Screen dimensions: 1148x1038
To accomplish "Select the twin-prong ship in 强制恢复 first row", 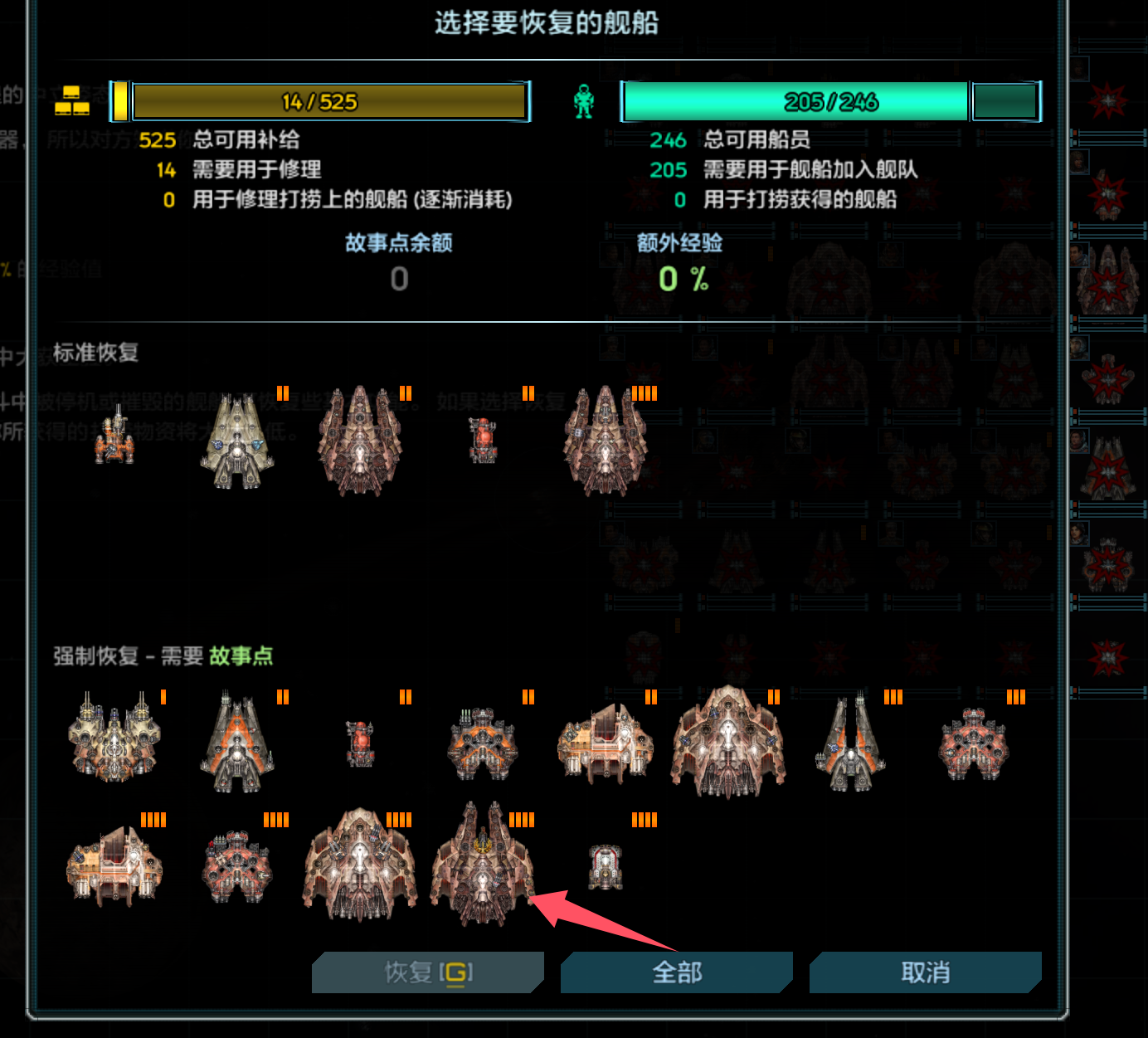I will coord(851,743).
